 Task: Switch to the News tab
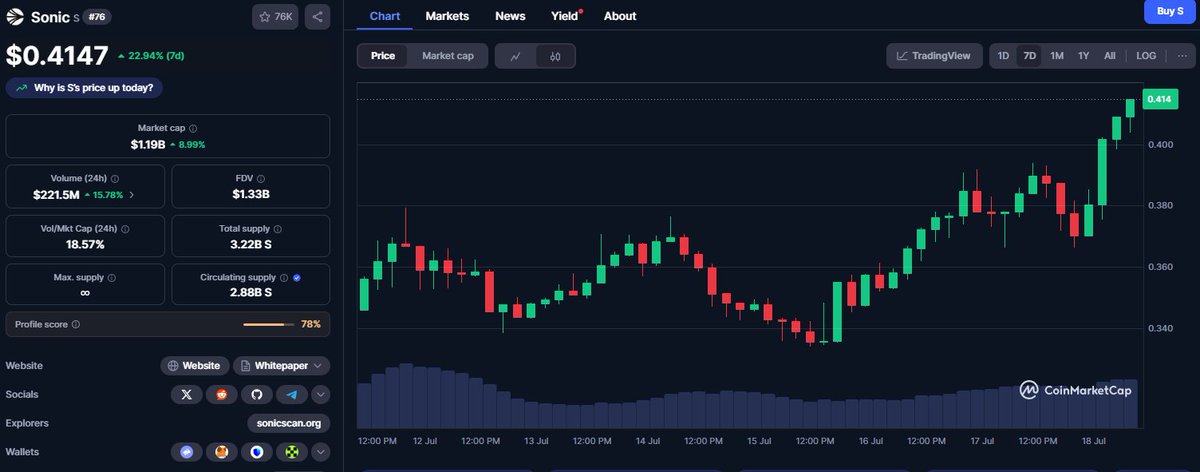coord(510,16)
